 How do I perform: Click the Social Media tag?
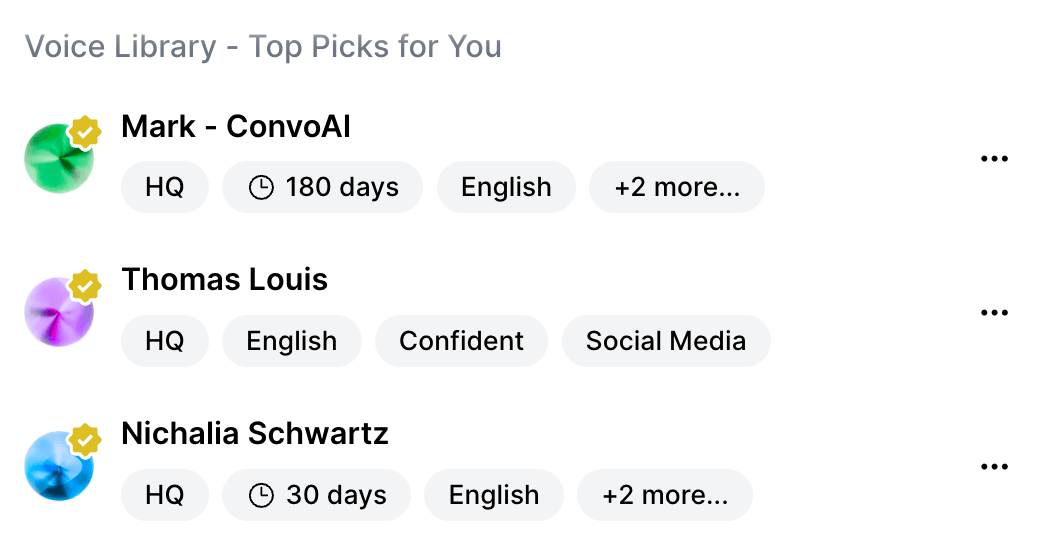tap(666, 341)
